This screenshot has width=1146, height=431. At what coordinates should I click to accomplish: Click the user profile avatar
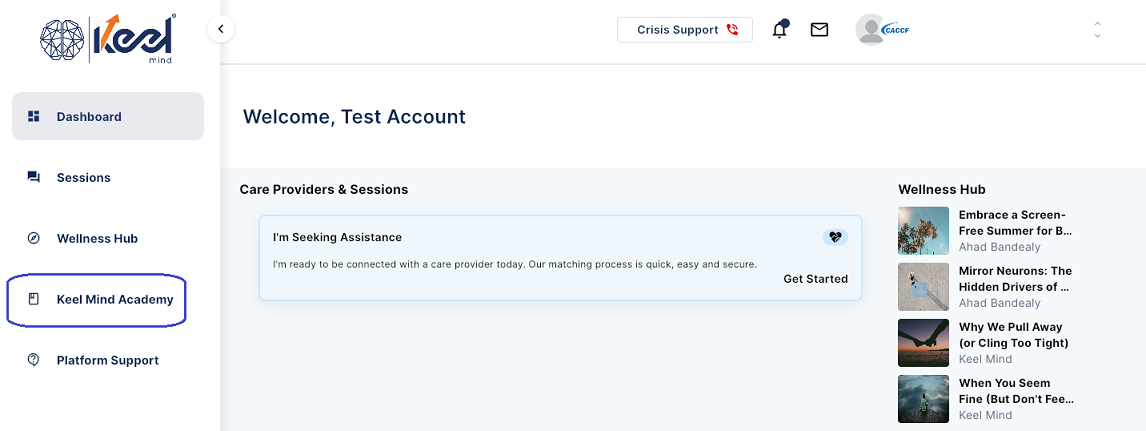coord(872,30)
